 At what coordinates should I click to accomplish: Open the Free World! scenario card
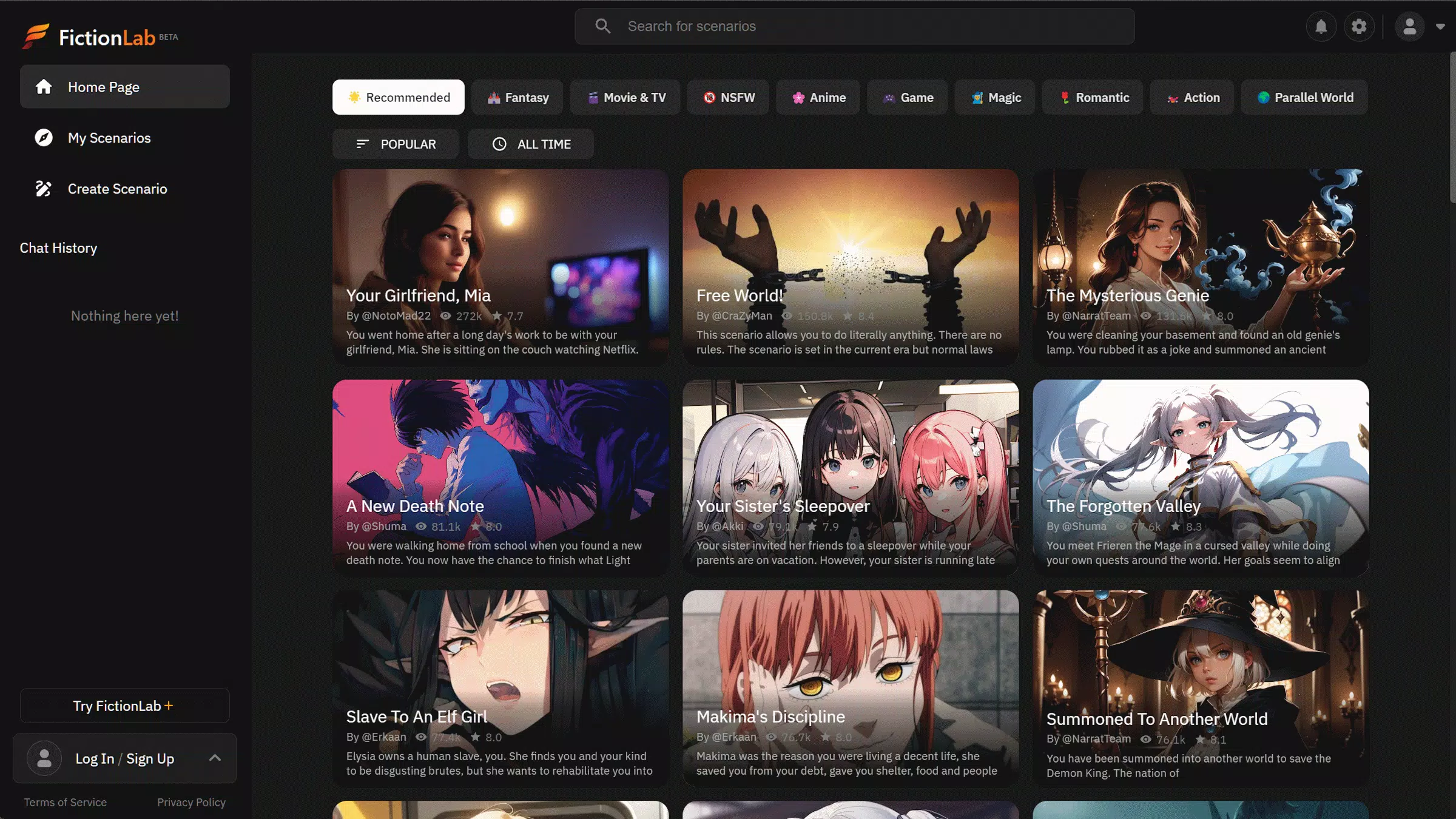[851, 267]
